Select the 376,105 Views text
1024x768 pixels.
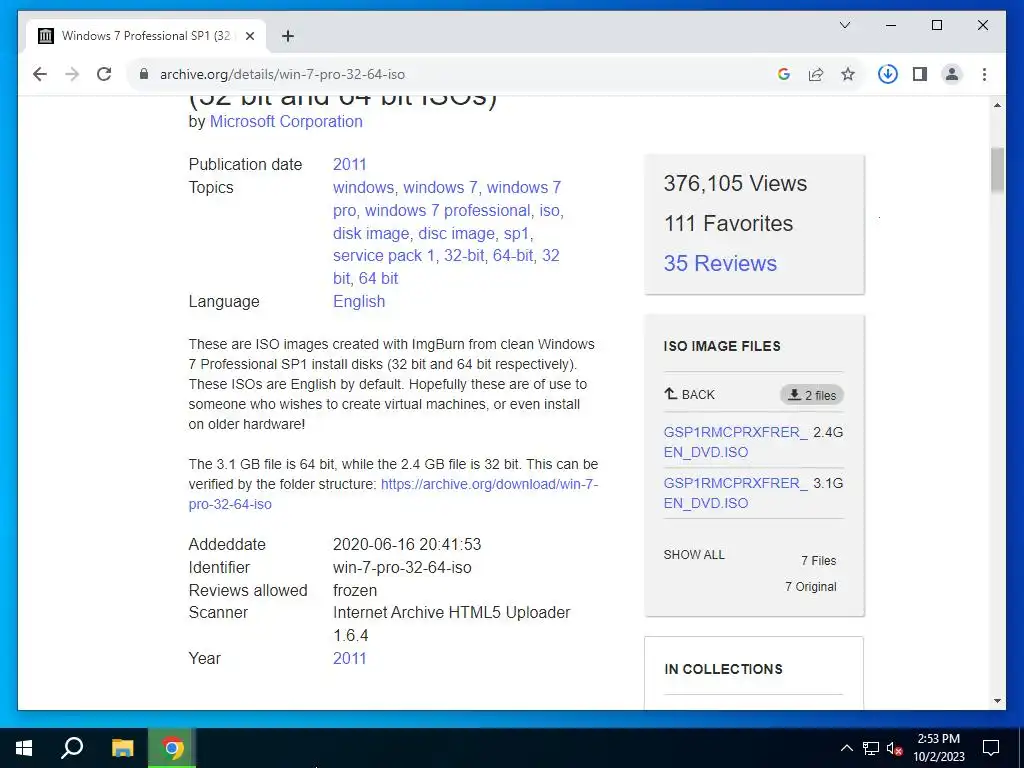(735, 184)
